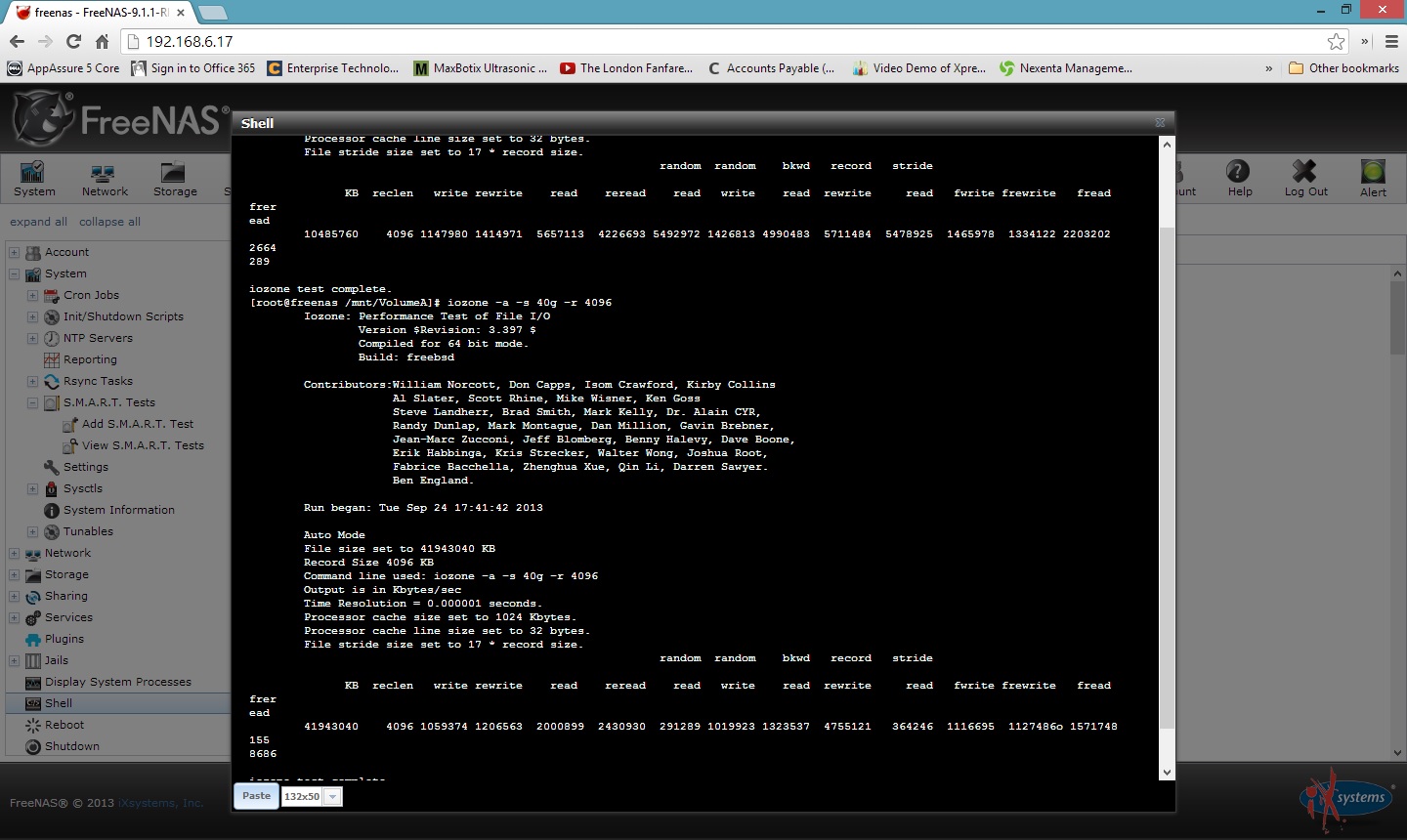Reload the page in the browser

coord(73,41)
